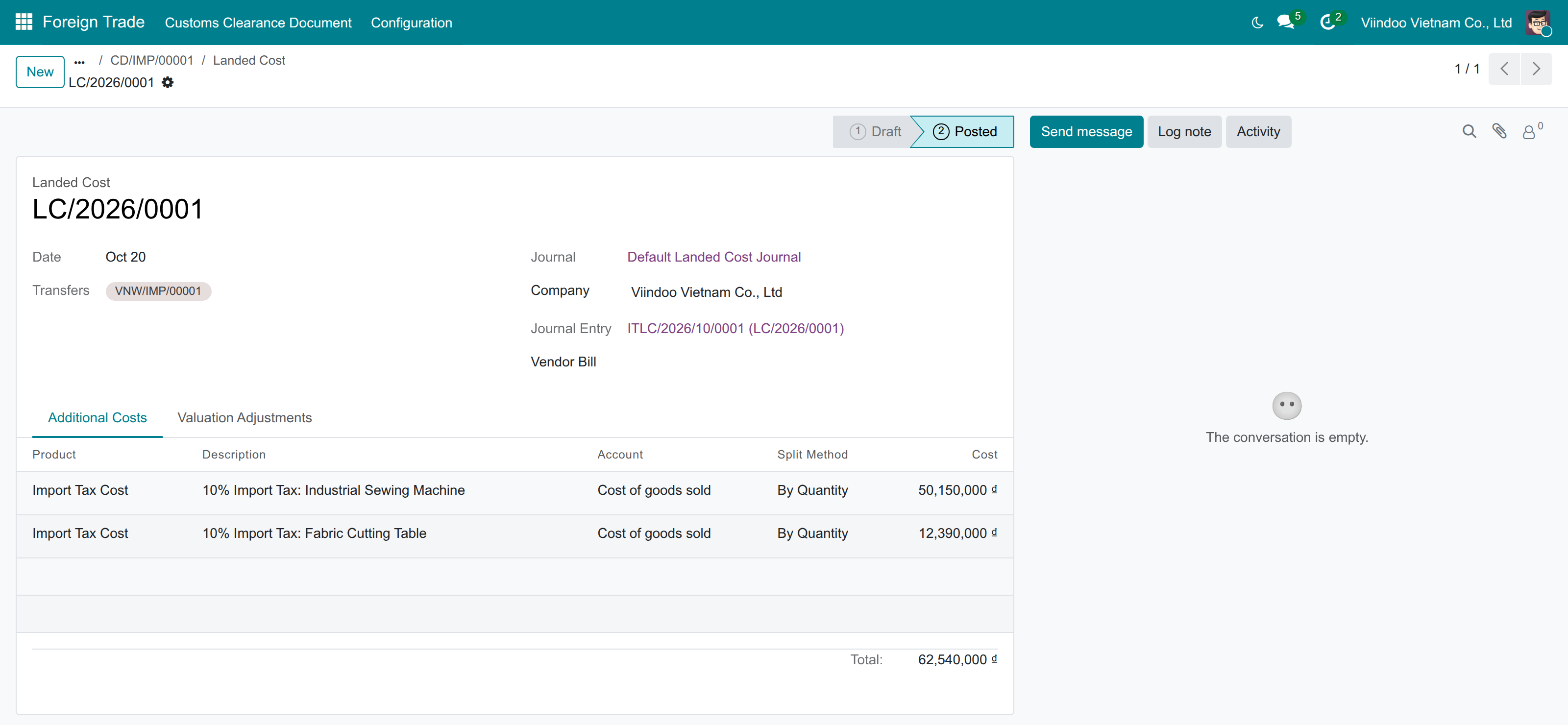Switch to Additional Costs tab
Screen dimensions: 1568x725
pyautogui.click(x=98, y=417)
